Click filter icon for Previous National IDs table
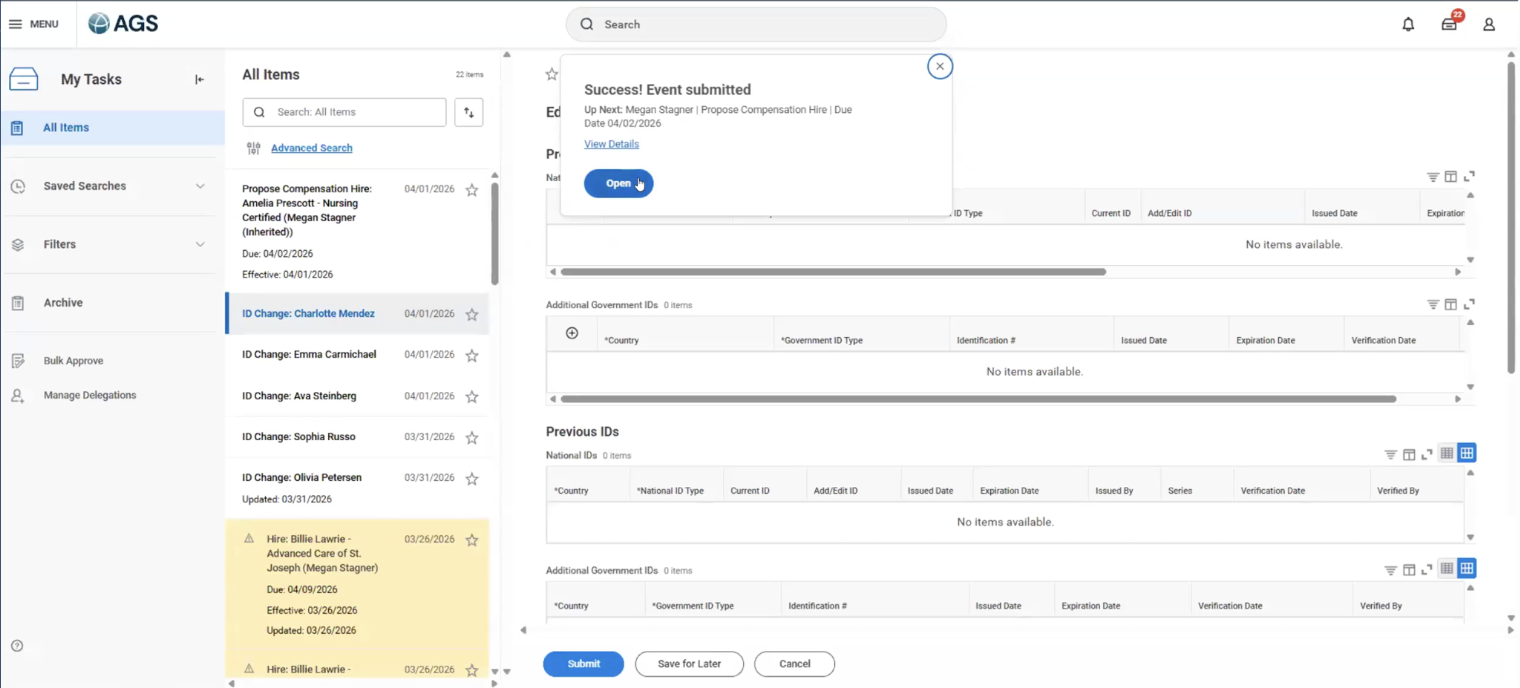Image resolution: width=1520 pixels, height=688 pixels. pyautogui.click(x=1390, y=455)
